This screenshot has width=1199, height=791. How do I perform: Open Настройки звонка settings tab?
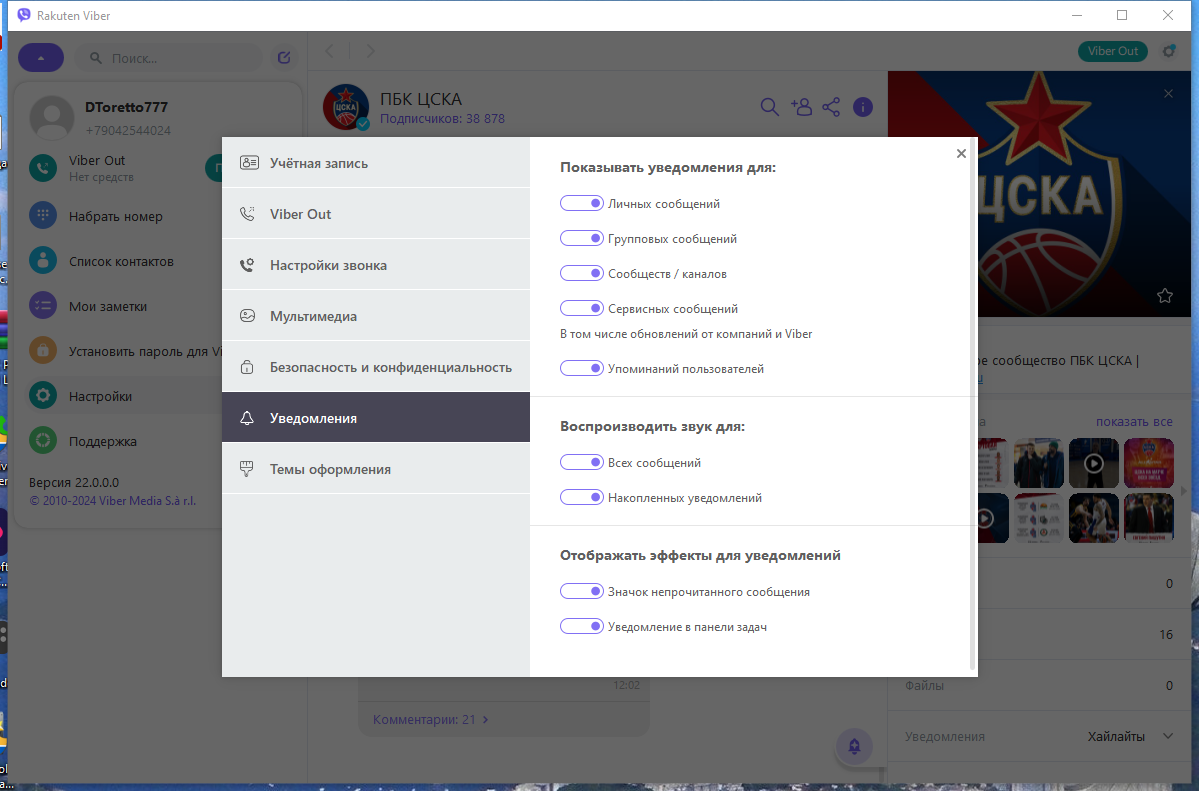click(375, 265)
